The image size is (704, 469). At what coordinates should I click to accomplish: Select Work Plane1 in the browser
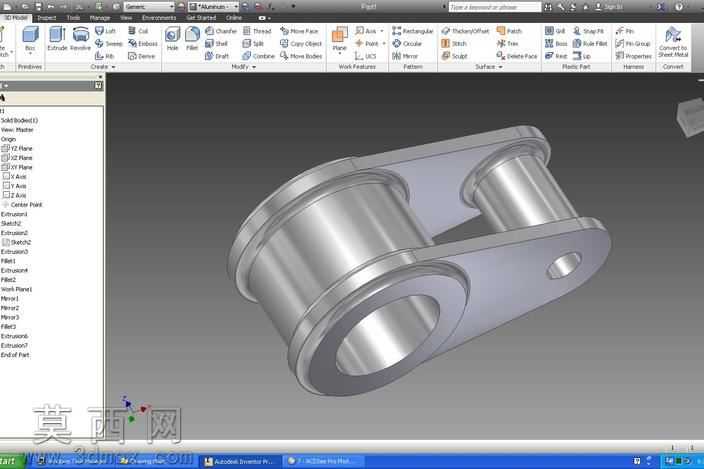coord(17,289)
